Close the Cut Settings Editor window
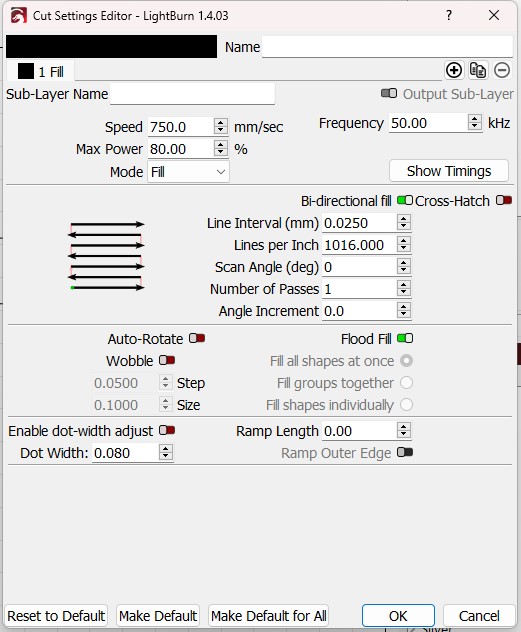Image resolution: width=521 pixels, height=632 pixels. point(494,15)
